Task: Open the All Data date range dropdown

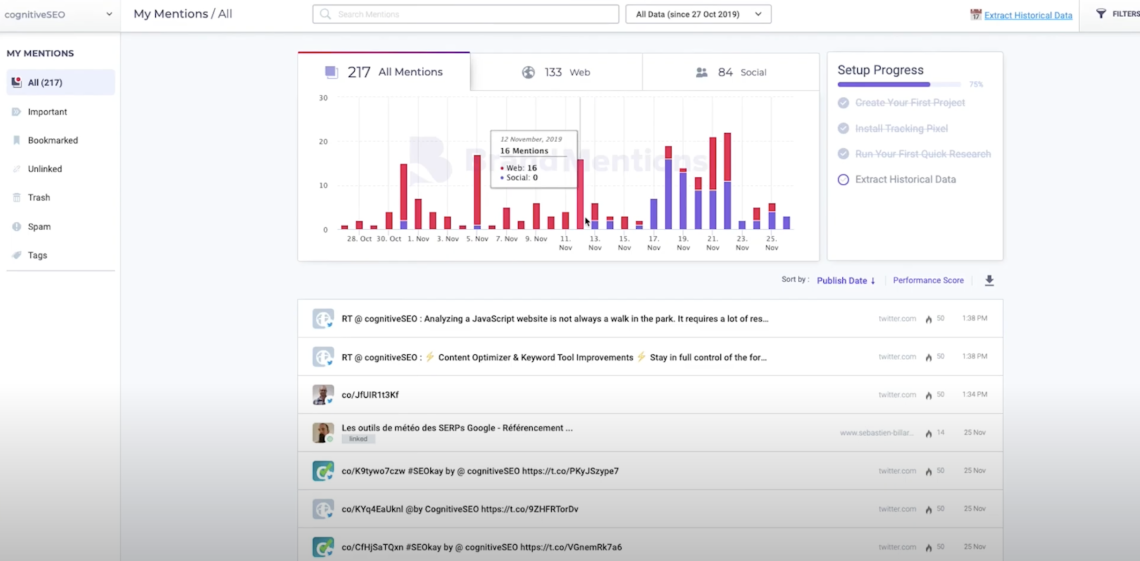Action: point(698,14)
